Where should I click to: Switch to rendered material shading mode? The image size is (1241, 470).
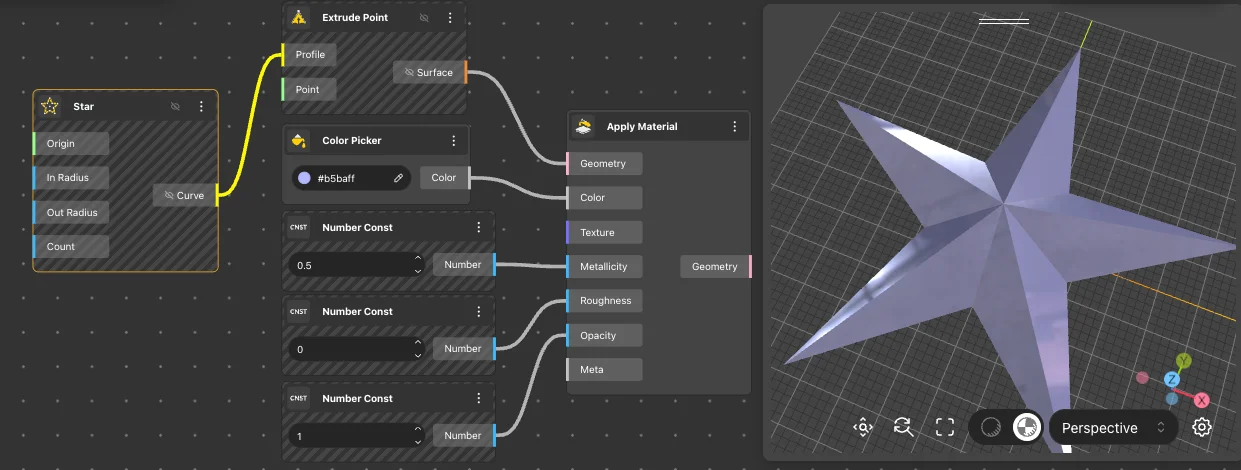(1025, 428)
